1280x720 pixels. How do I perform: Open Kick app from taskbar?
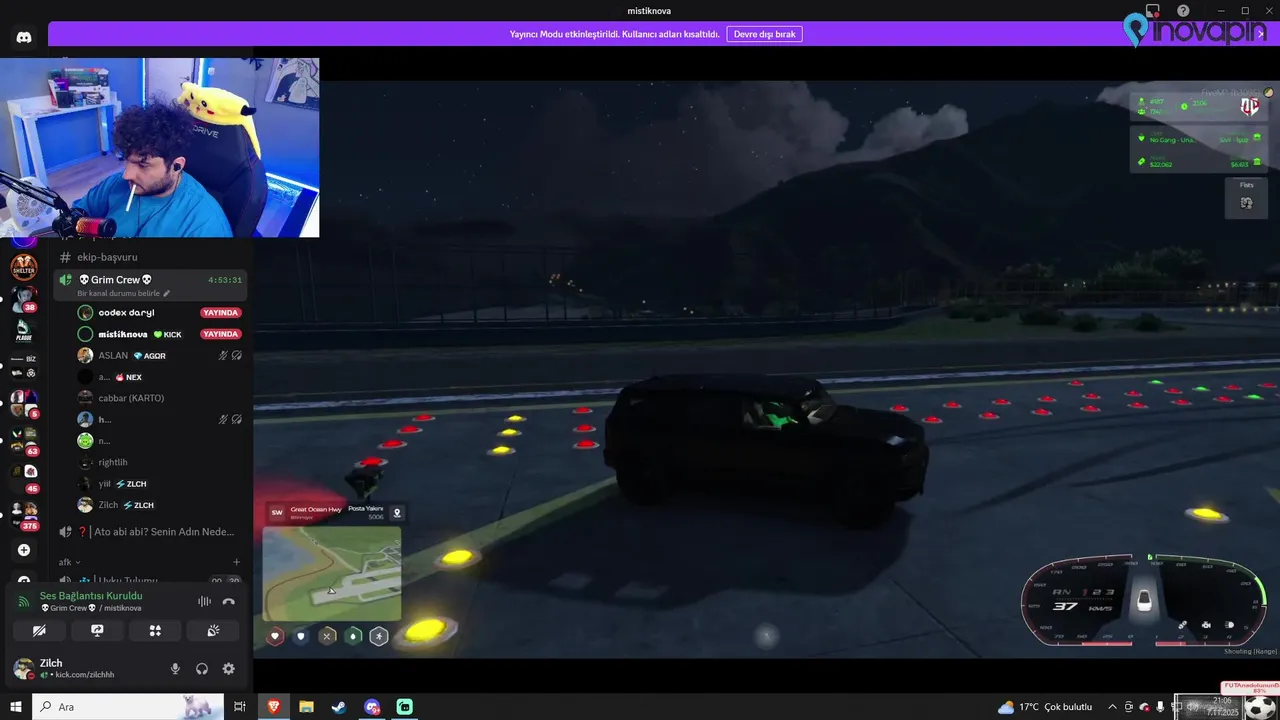pos(405,707)
